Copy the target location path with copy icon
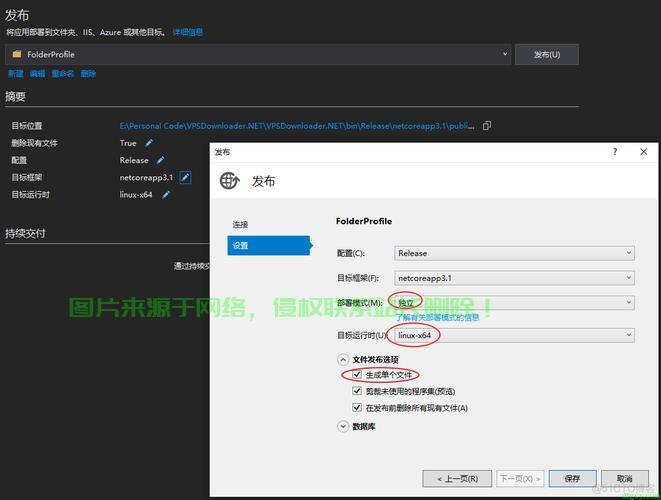Image resolution: width=661 pixels, height=500 pixels. (487, 126)
